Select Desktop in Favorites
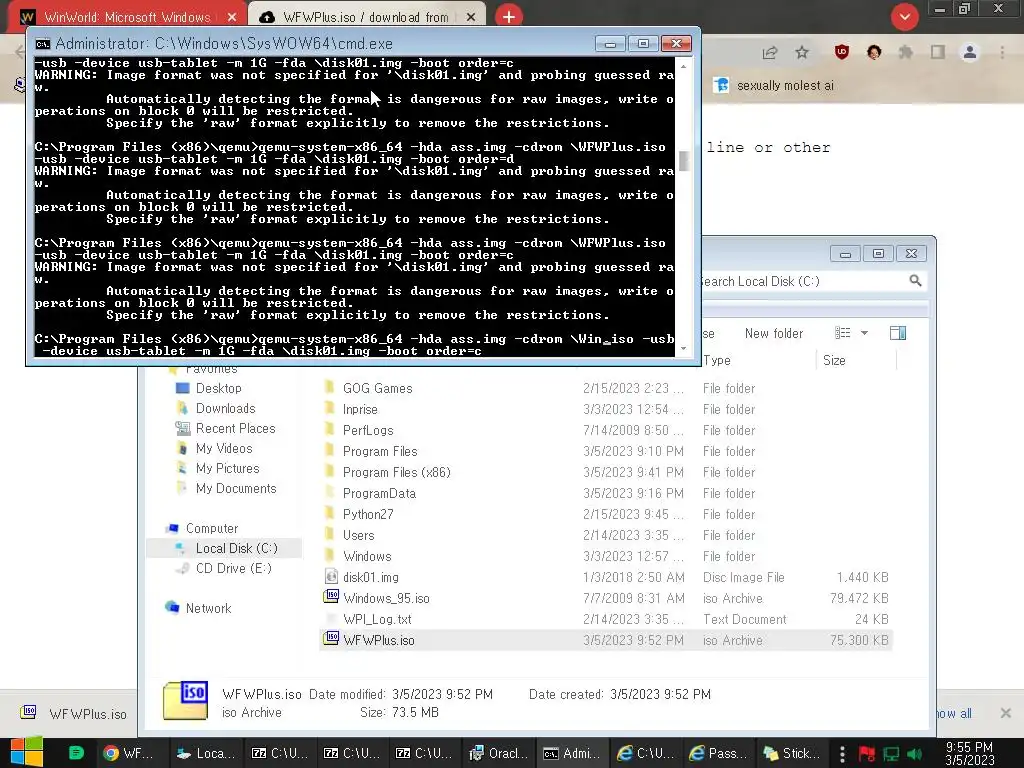 [218, 388]
